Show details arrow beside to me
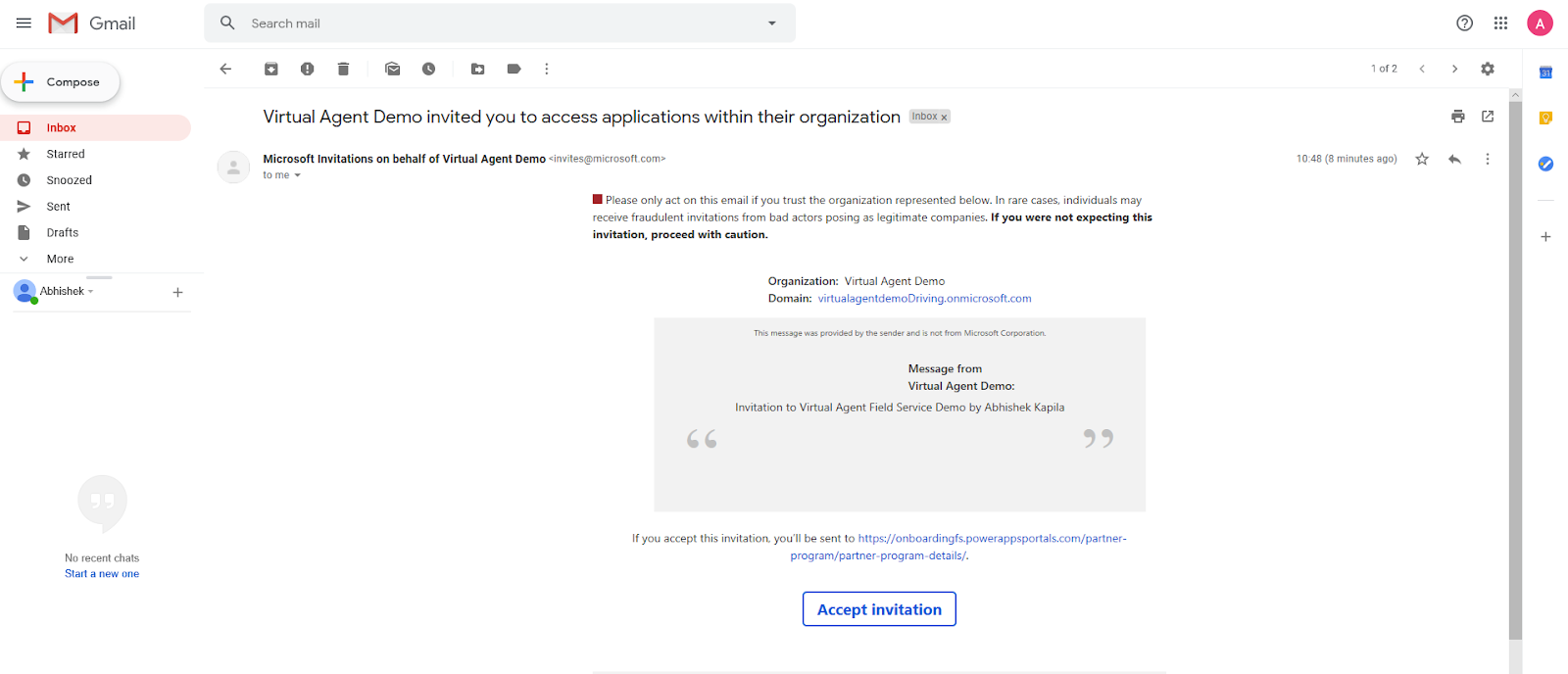1568x674 pixels. point(297,175)
